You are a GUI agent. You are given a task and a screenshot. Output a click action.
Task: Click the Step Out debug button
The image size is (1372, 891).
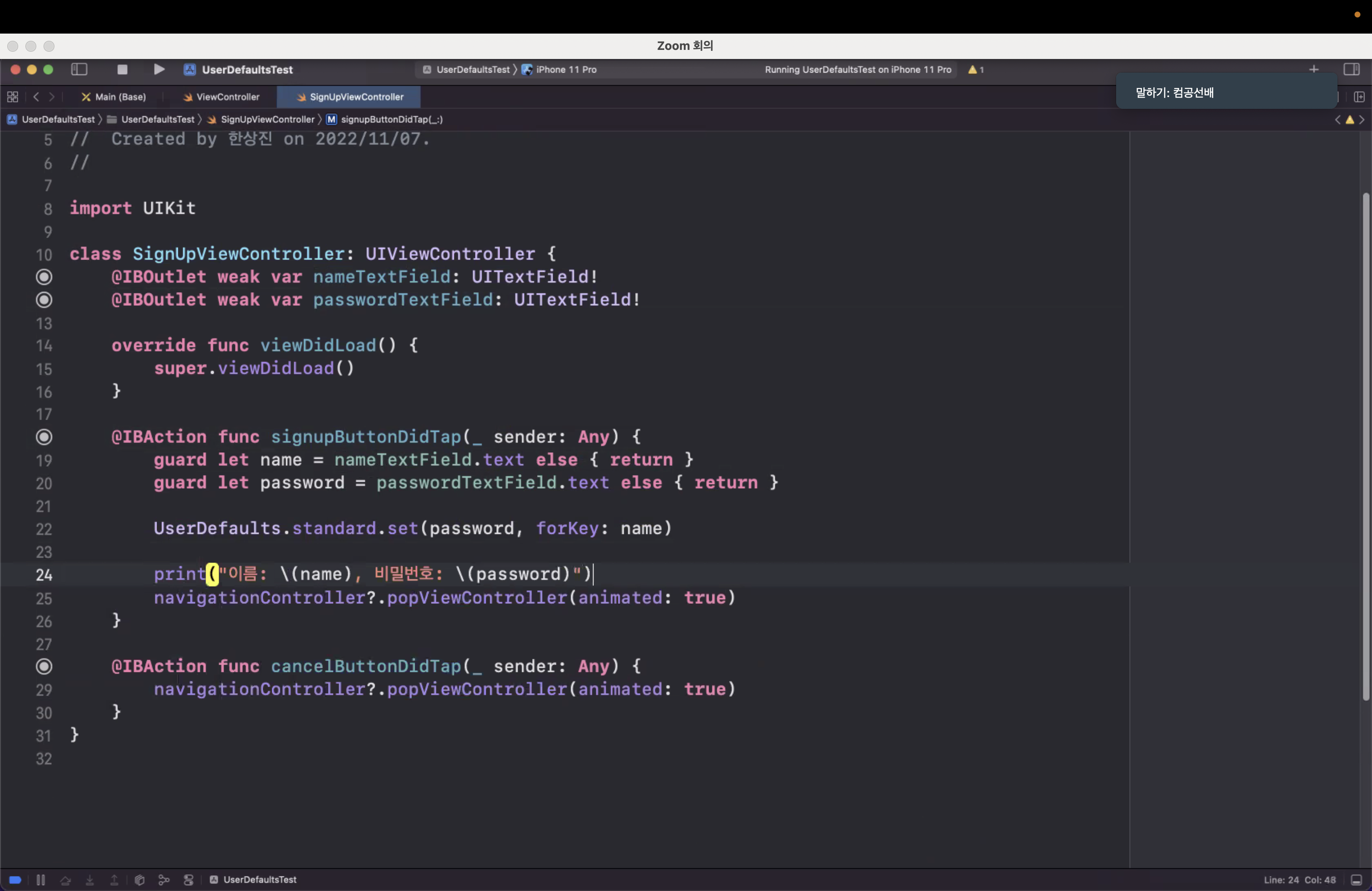(114, 880)
